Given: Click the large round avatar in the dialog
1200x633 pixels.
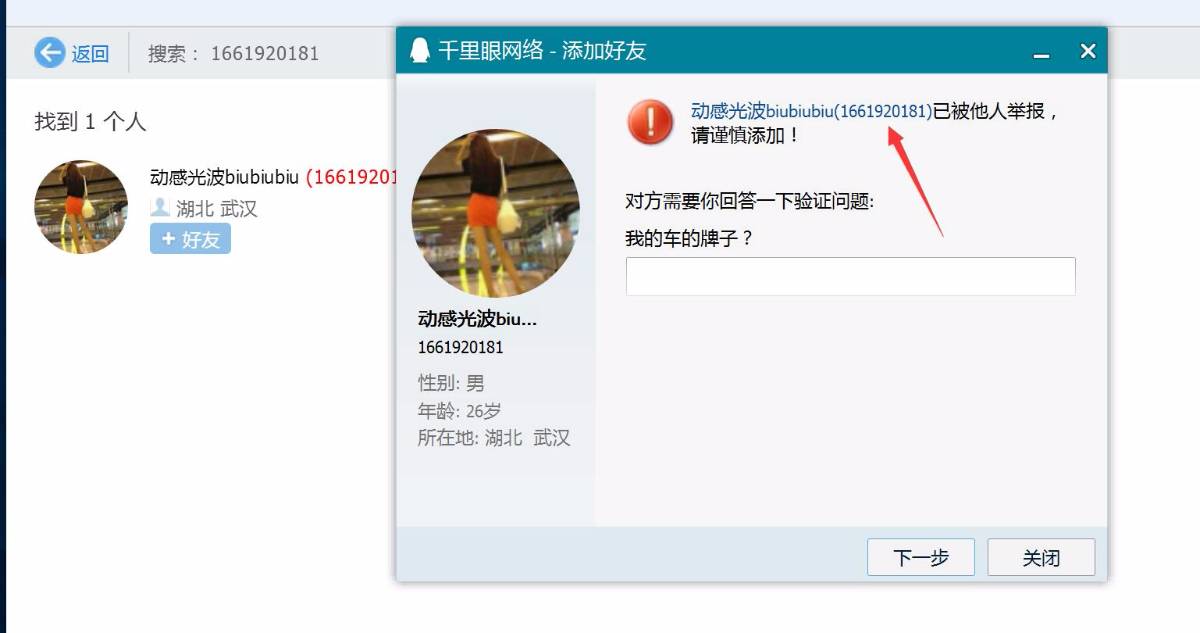Looking at the screenshot, I should (495, 213).
